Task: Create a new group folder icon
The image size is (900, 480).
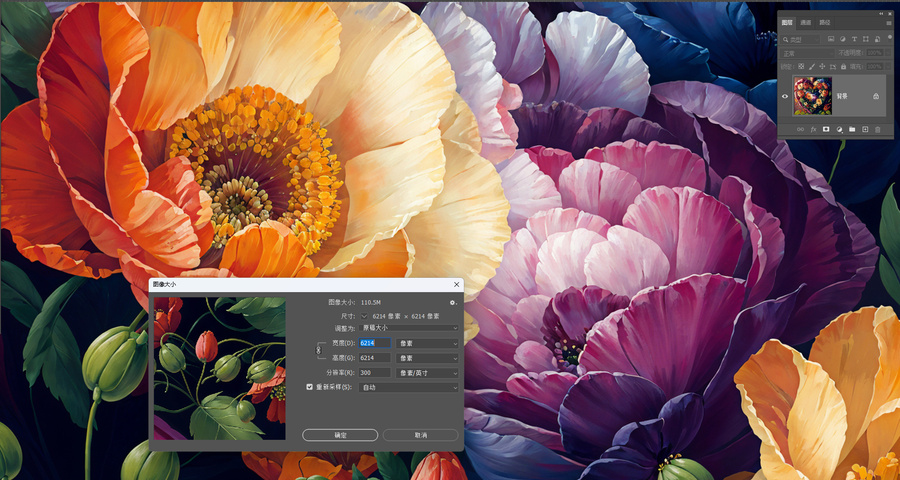Action: click(x=852, y=130)
